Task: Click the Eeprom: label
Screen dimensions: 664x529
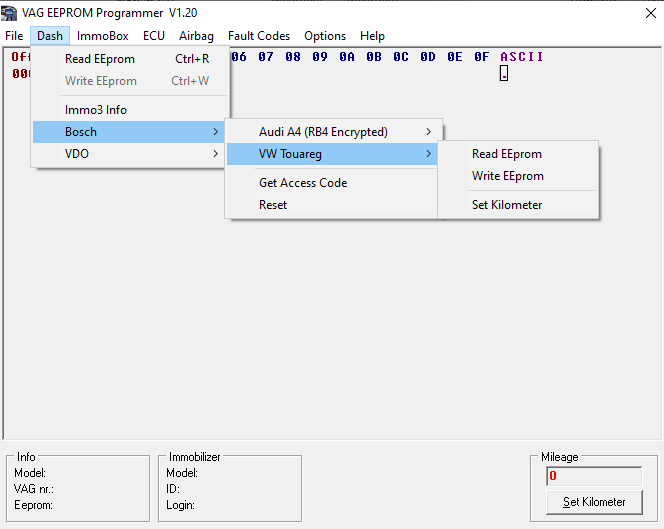Action: tap(33, 505)
